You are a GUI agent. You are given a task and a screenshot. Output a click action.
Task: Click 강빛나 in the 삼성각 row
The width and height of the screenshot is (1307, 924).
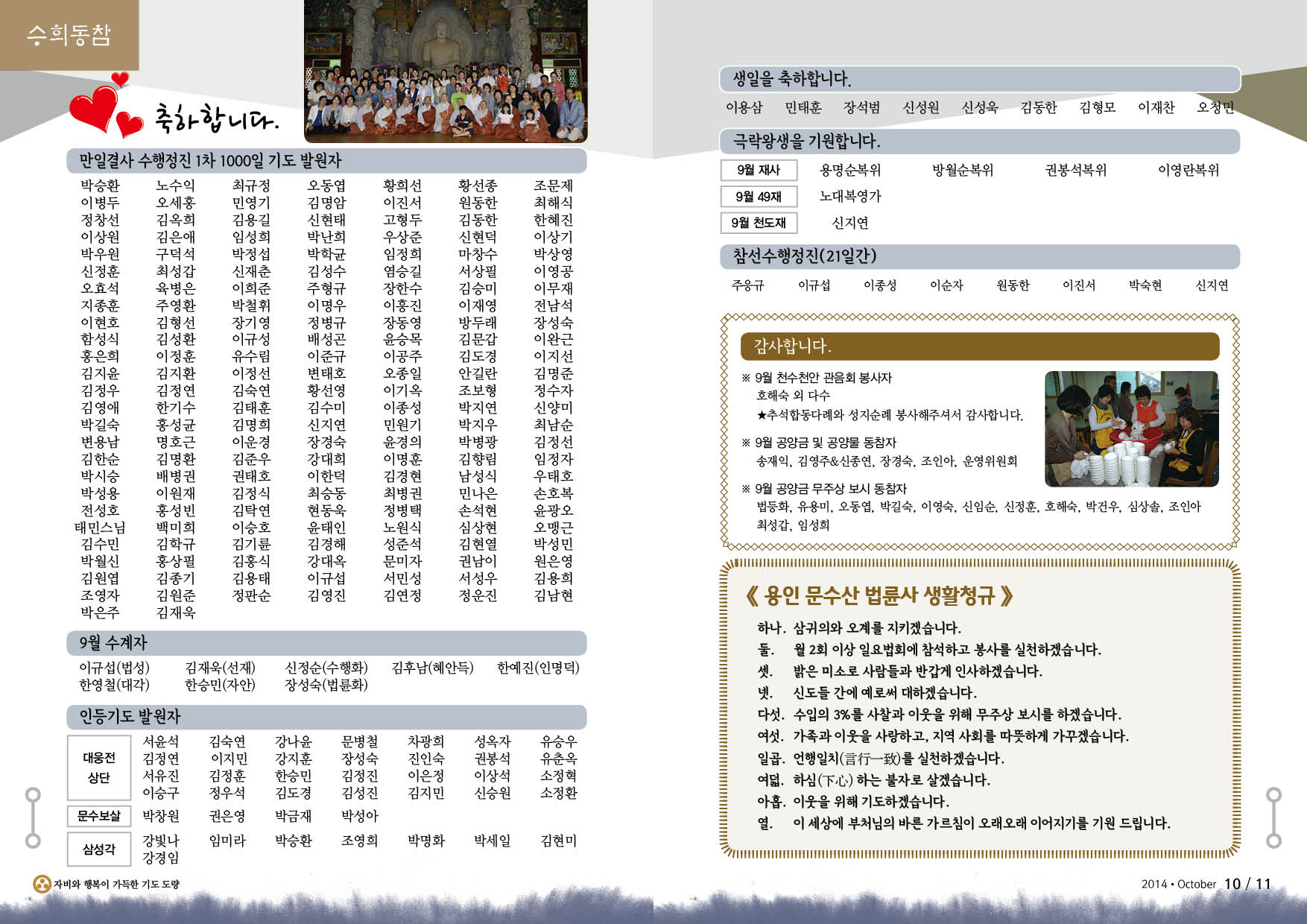click(x=161, y=841)
